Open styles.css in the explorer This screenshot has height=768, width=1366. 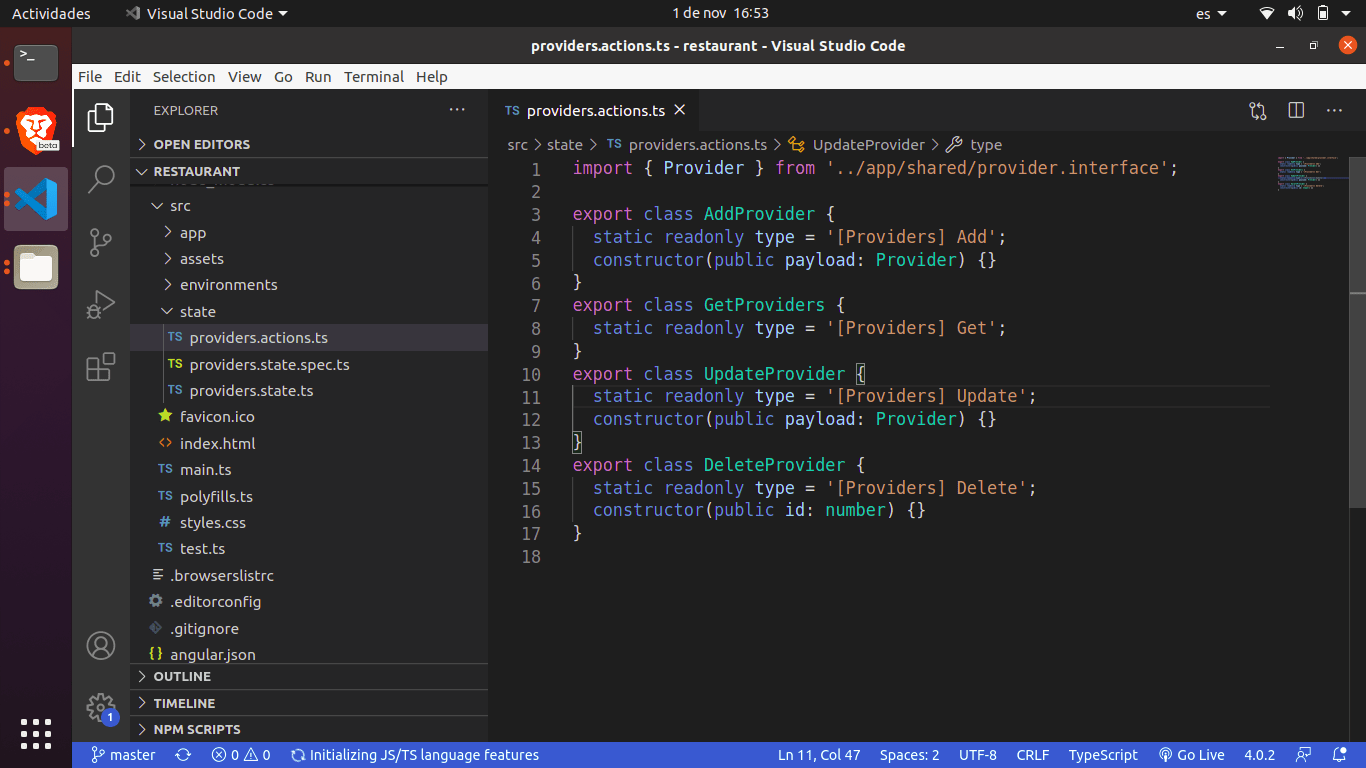coord(309,522)
